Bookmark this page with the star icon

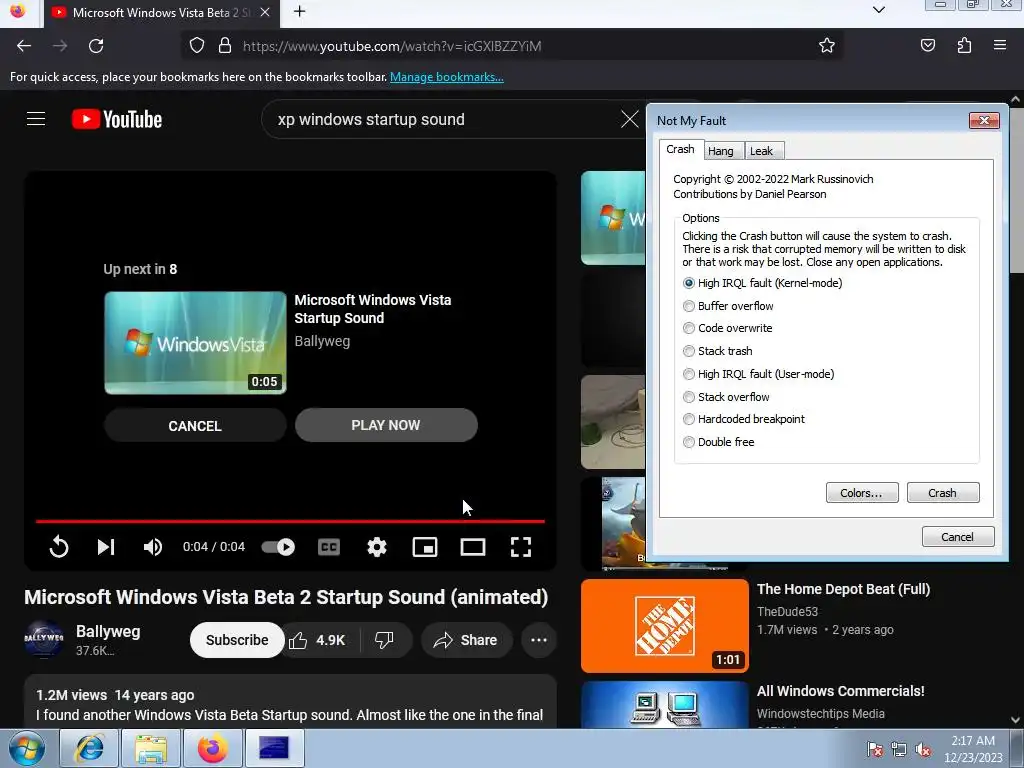(x=827, y=46)
